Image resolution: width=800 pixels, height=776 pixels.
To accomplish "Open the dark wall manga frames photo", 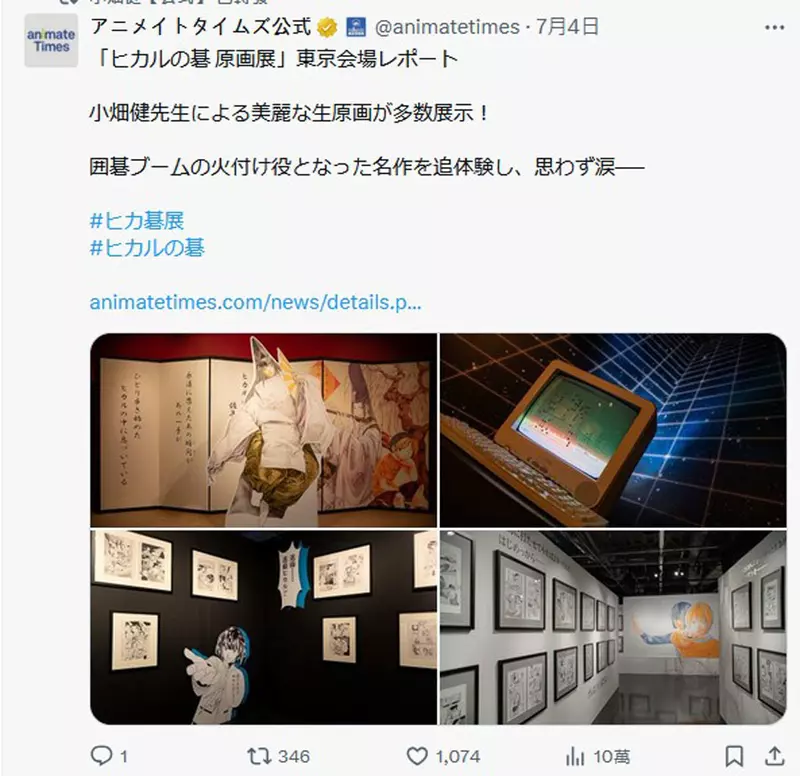I will coord(264,627).
